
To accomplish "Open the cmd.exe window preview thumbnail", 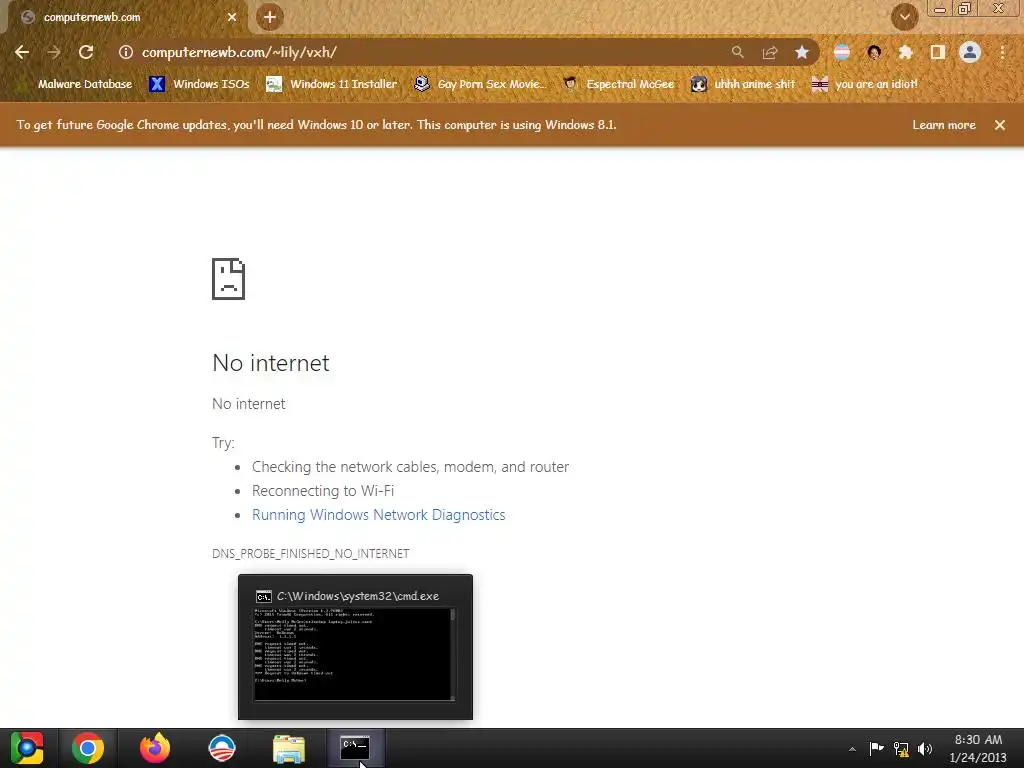I will [x=355, y=654].
